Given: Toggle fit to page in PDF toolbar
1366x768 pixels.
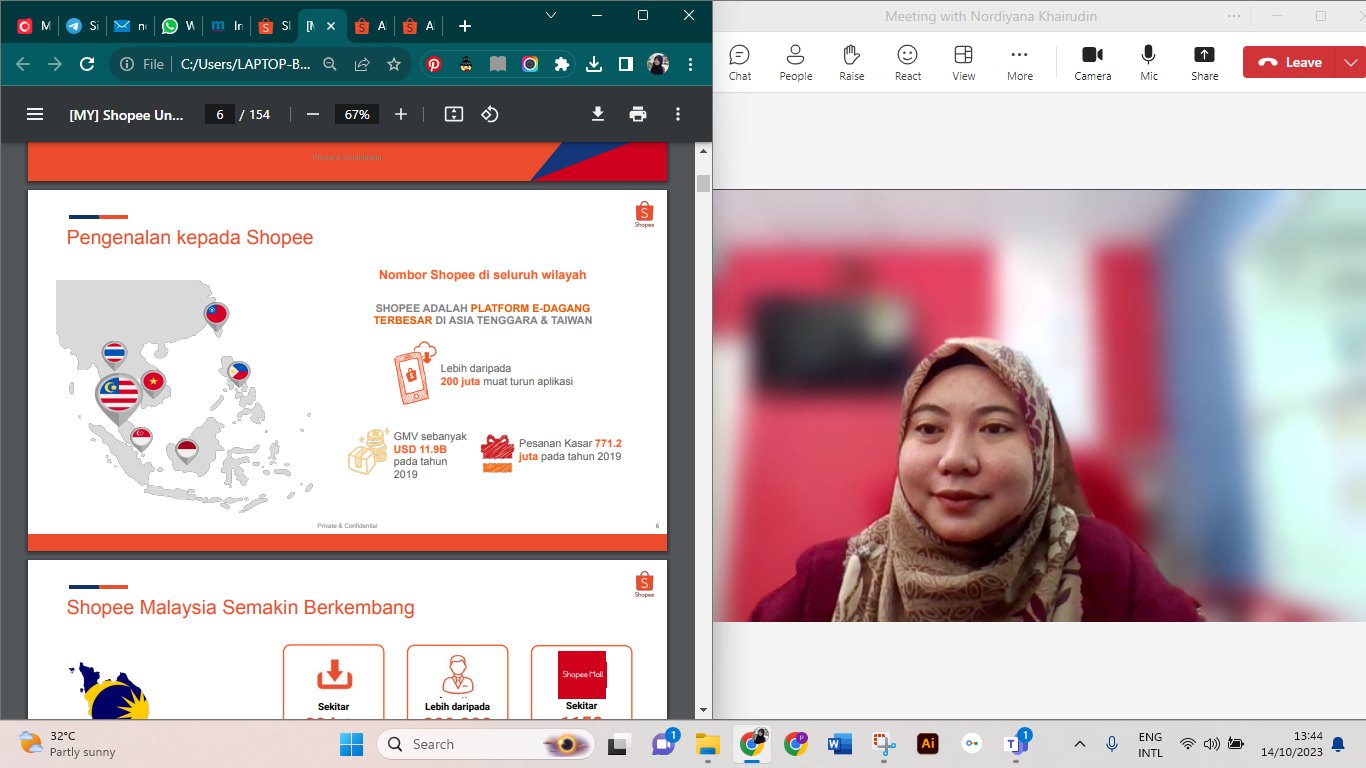Looking at the screenshot, I should click(x=454, y=114).
